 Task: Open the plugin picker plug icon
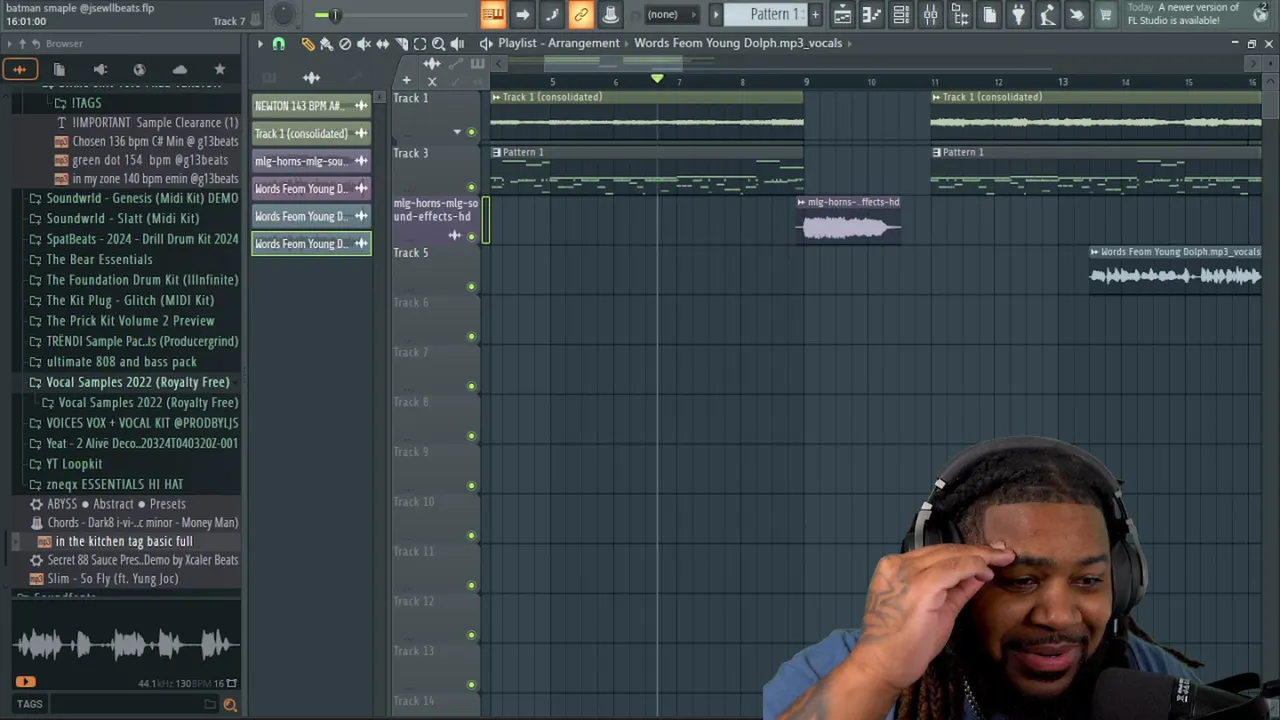pyautogui.click(x=1018, y=14)
